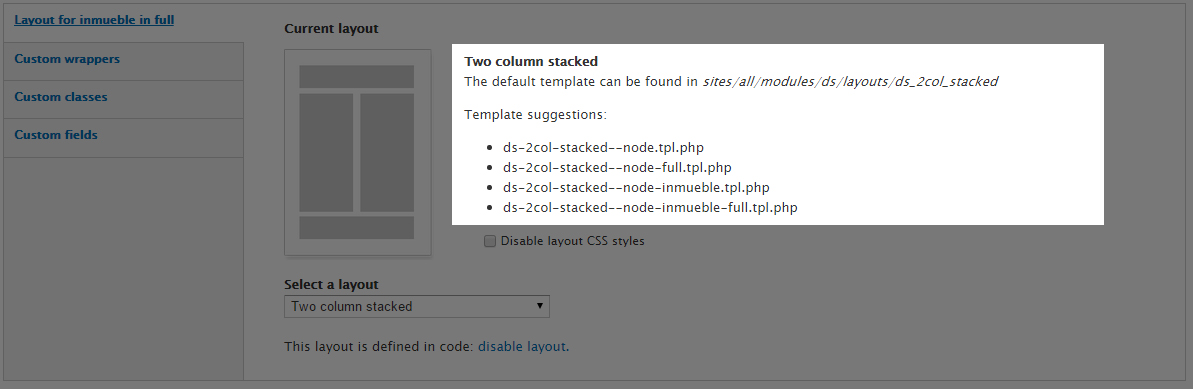Click the left column in the layout preview
Image resolution: width=1193 pixels, height=389 pixels.
point(326,152)
